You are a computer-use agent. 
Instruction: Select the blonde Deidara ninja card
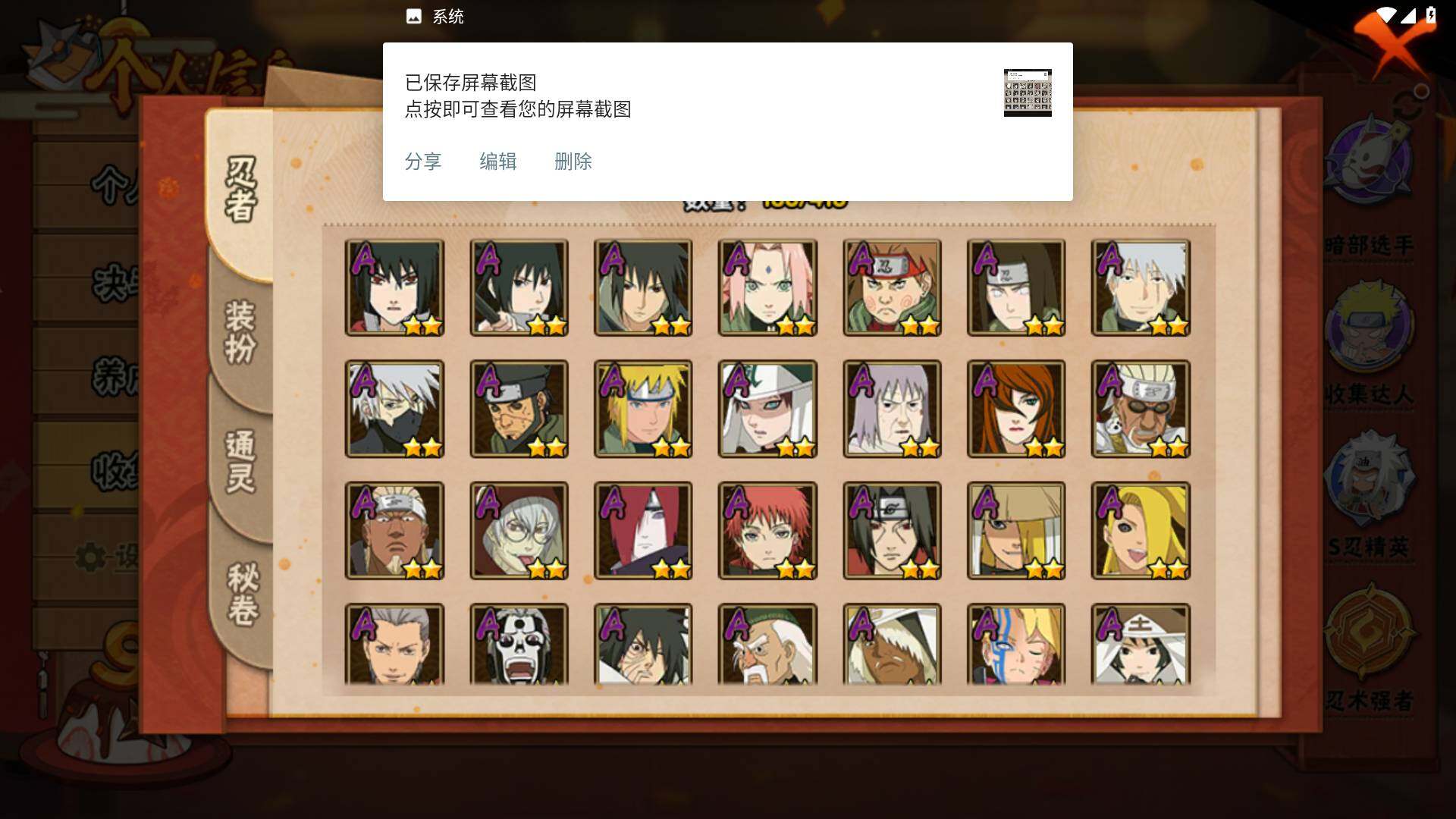coord(1141,530)
